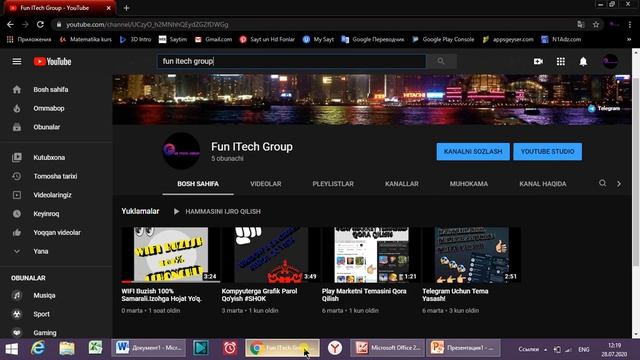
Task: Select the Bosh sahifa channel tab
Action: (198, 184)
